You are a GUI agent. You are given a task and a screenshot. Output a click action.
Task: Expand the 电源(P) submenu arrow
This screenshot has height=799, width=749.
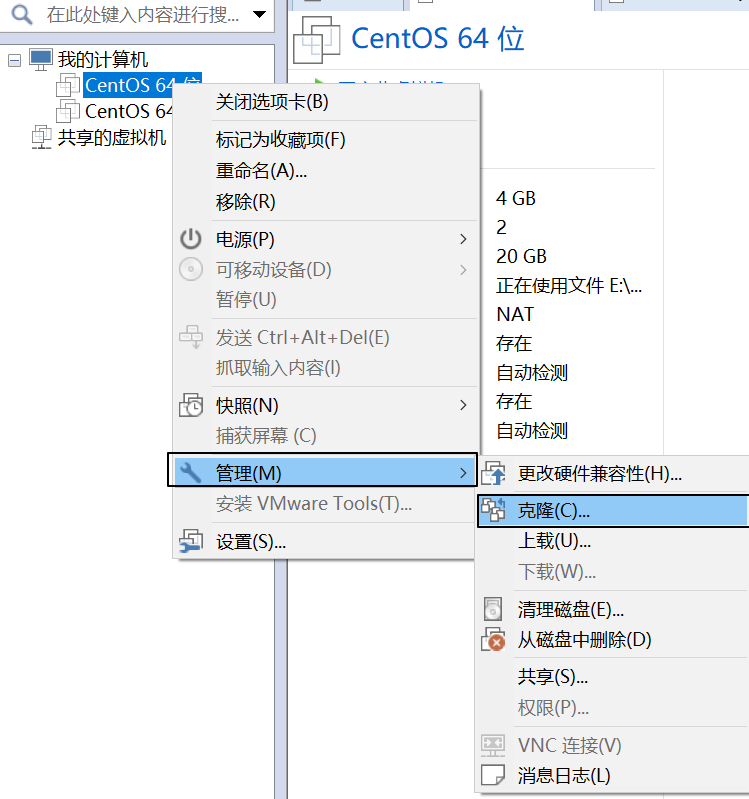click(x=463, y=239)
